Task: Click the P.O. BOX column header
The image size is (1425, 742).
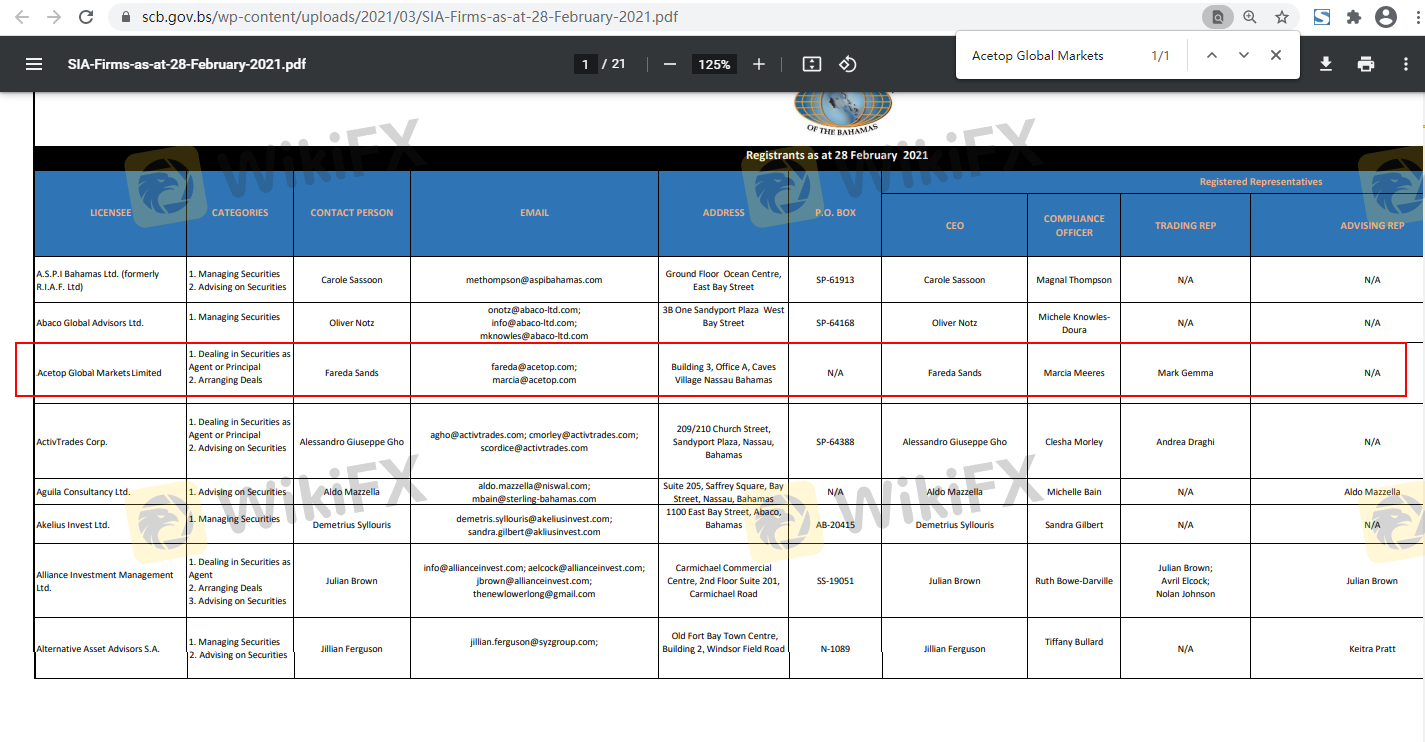Action: (x=835, y=213)
